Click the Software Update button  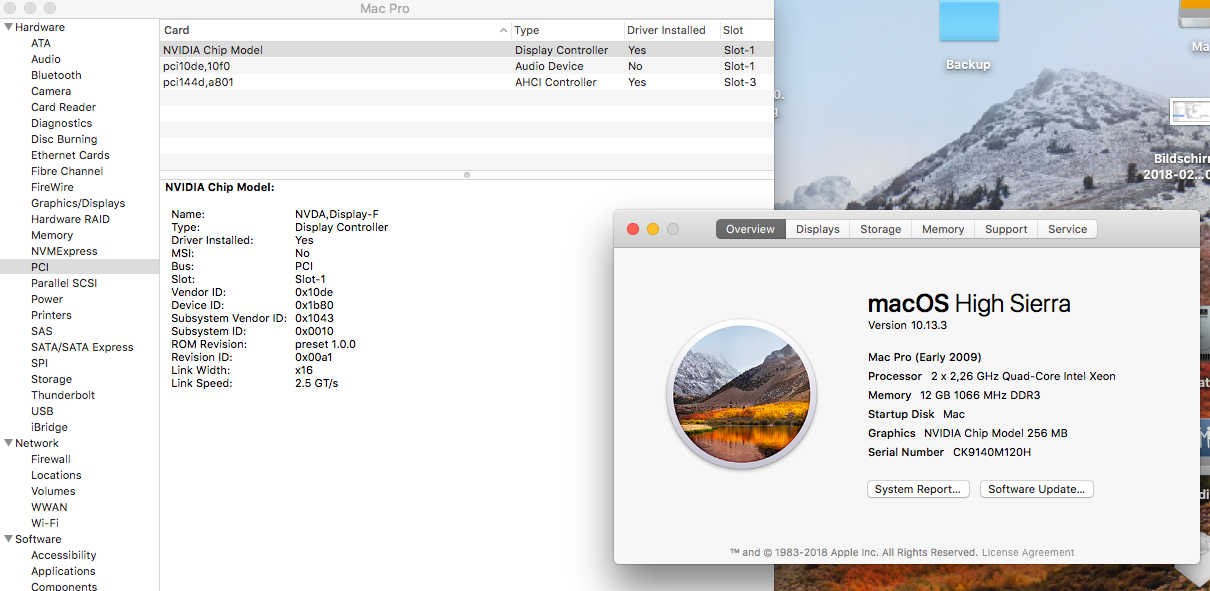[1037, 489]
